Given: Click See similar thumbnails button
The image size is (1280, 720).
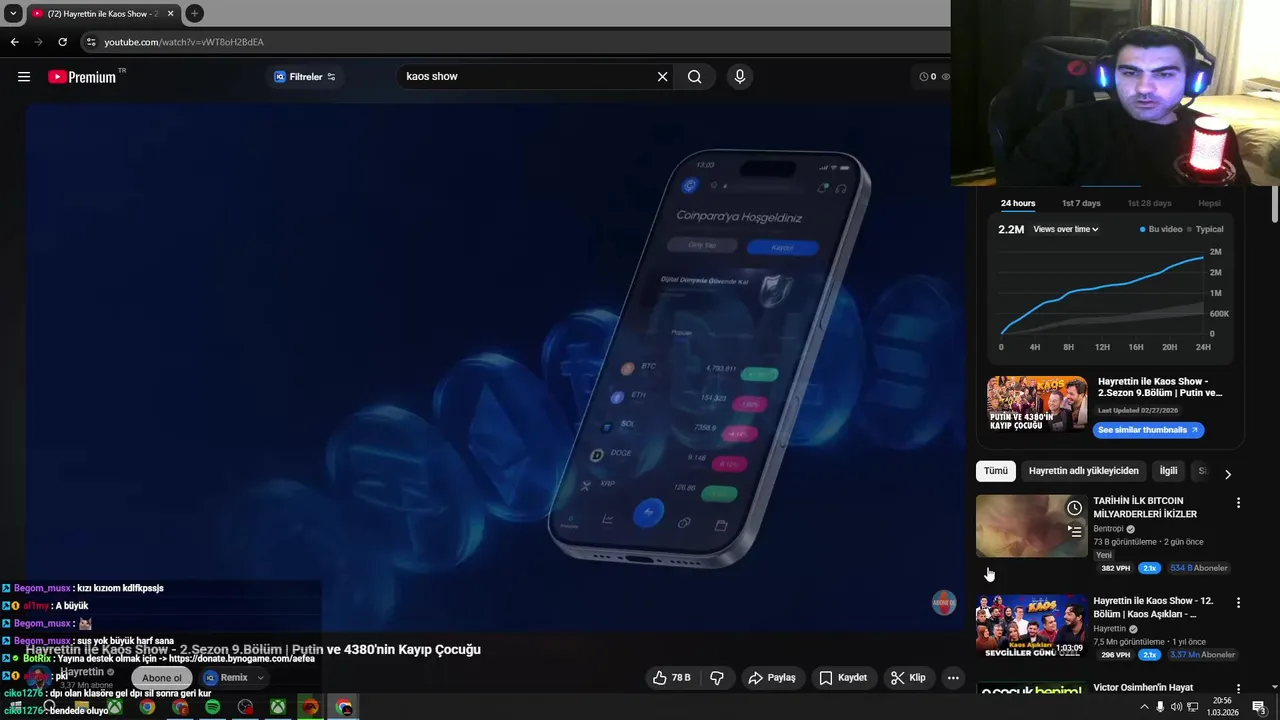Looking at the screenshot, I should point(1148,430).
